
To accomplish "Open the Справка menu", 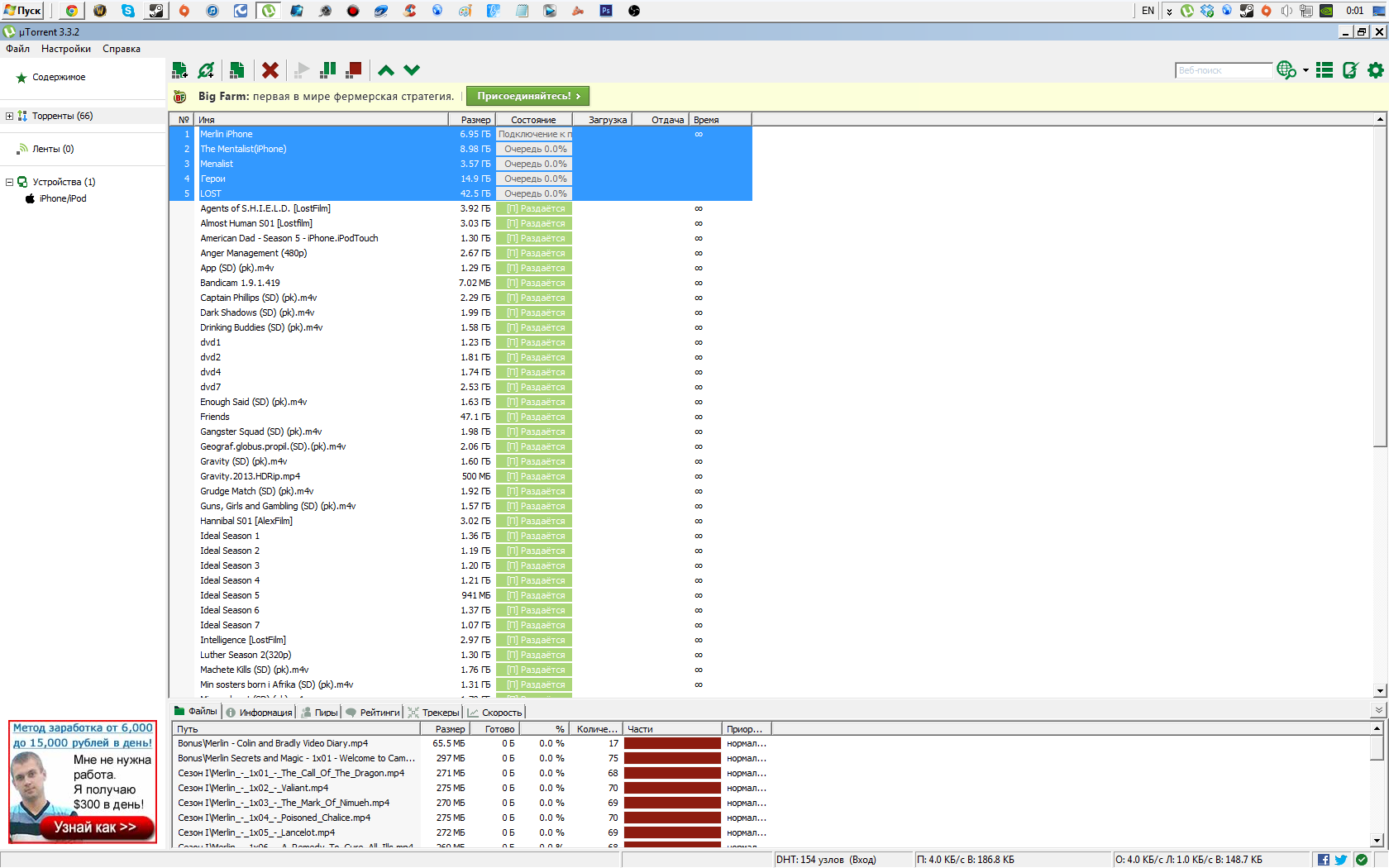I will pyautogui.click(x=122, y=49).
